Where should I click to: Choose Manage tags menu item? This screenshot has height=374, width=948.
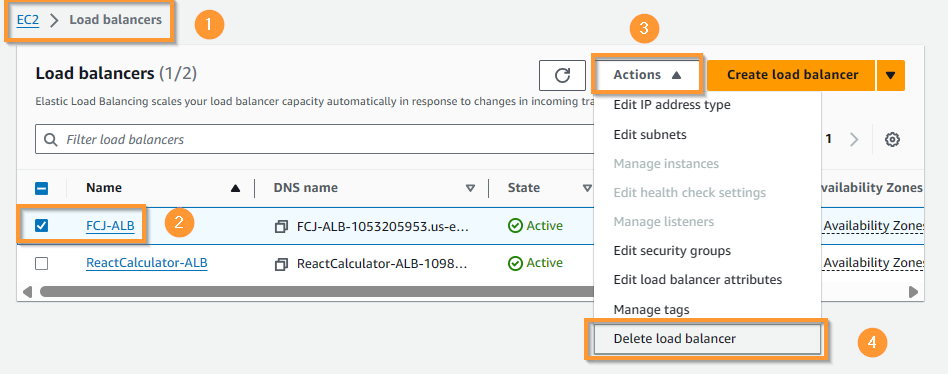[651, 310]
